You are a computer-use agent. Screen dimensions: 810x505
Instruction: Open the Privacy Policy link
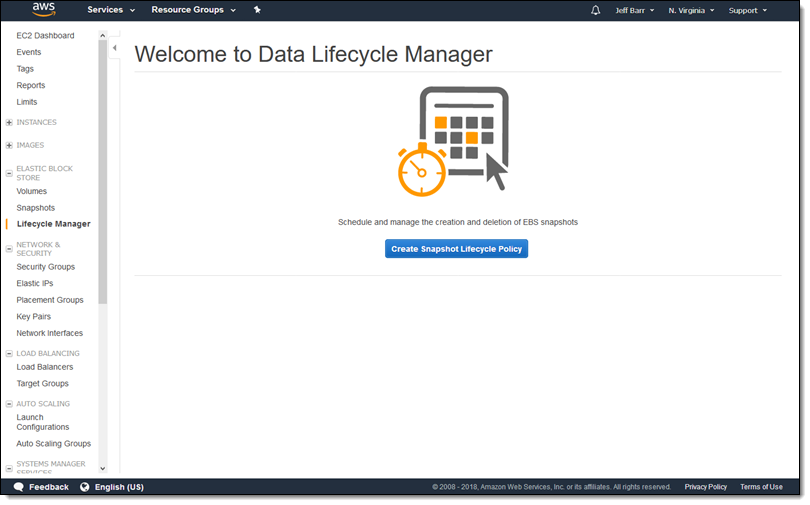coord(705,487)
